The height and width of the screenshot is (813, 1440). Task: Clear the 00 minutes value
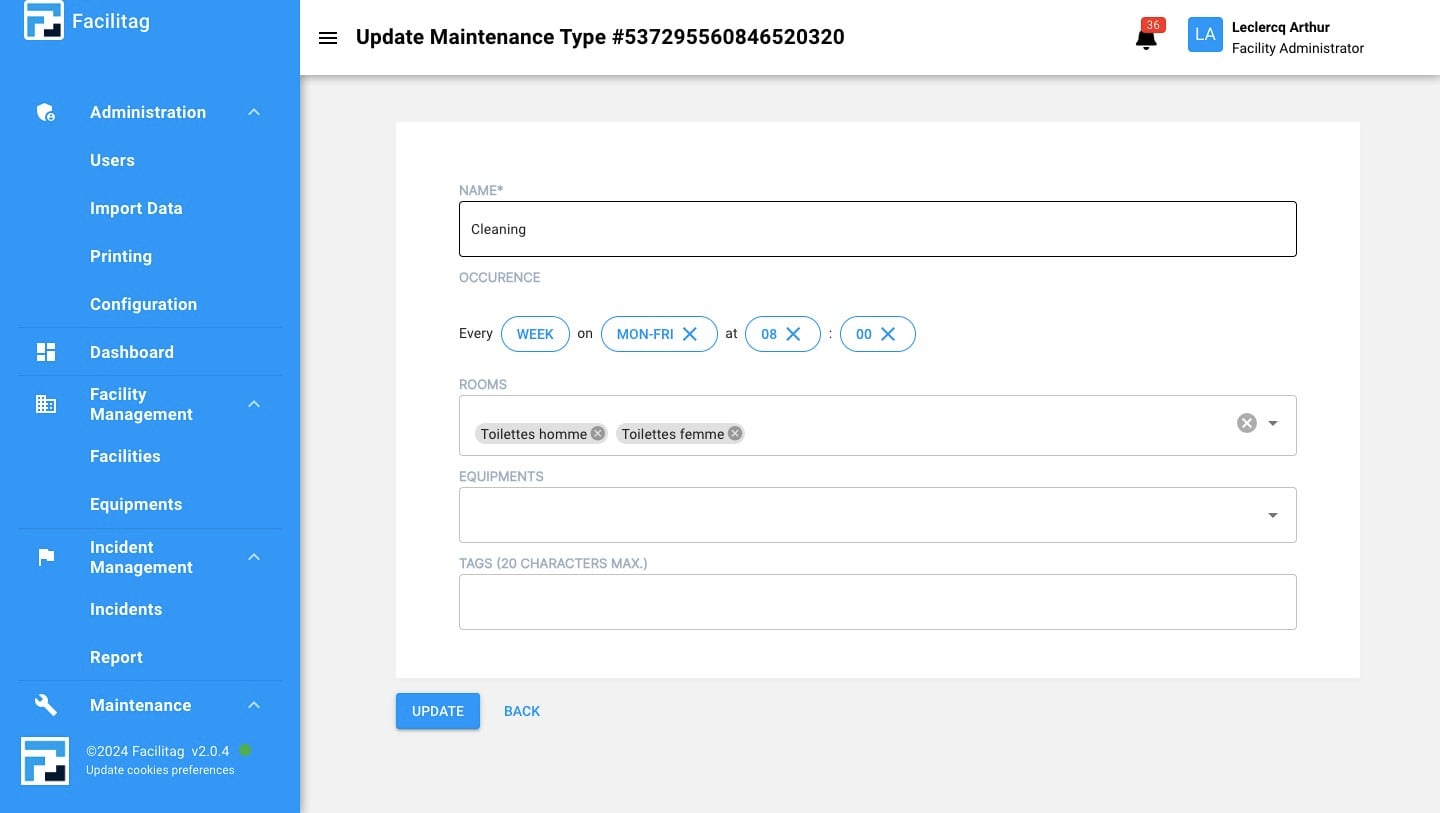tap(887, 334)
